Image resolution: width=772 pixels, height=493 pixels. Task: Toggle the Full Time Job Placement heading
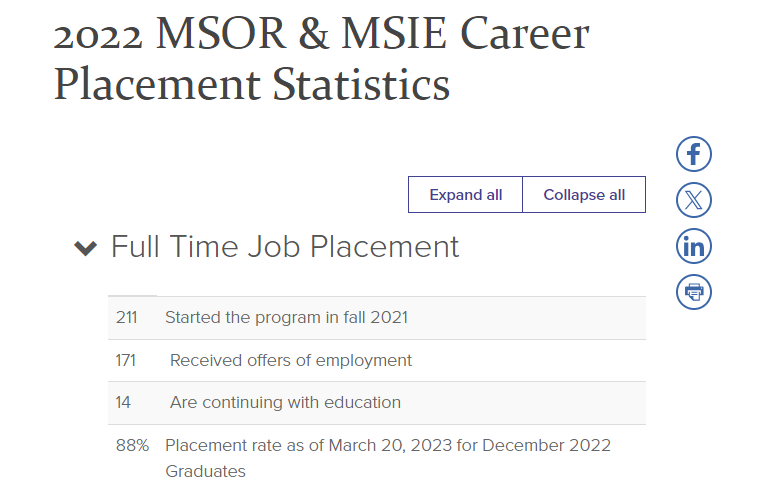coord(285,246)
